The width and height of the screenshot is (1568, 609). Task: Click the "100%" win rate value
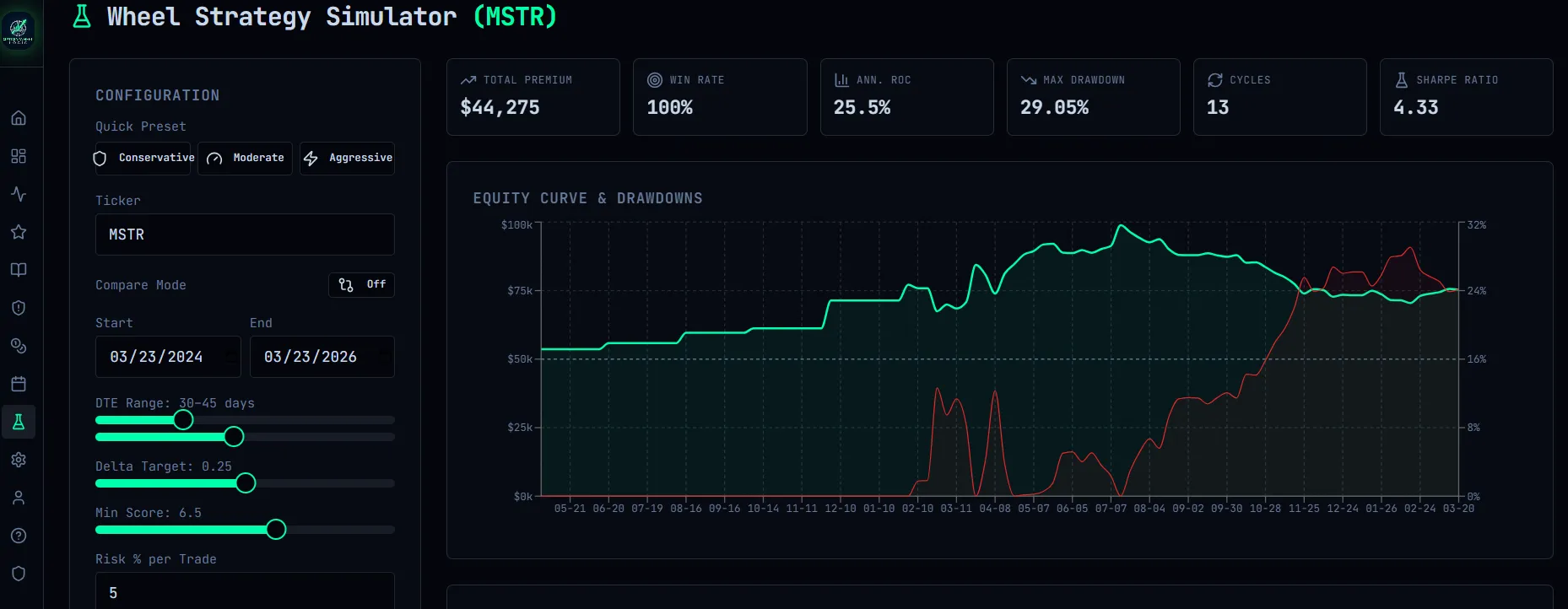(670, 108)
